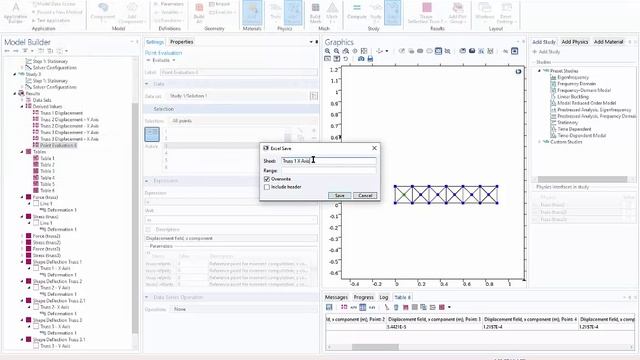Click the highlighted select-mode icon in Graphics toolbar

438,51
